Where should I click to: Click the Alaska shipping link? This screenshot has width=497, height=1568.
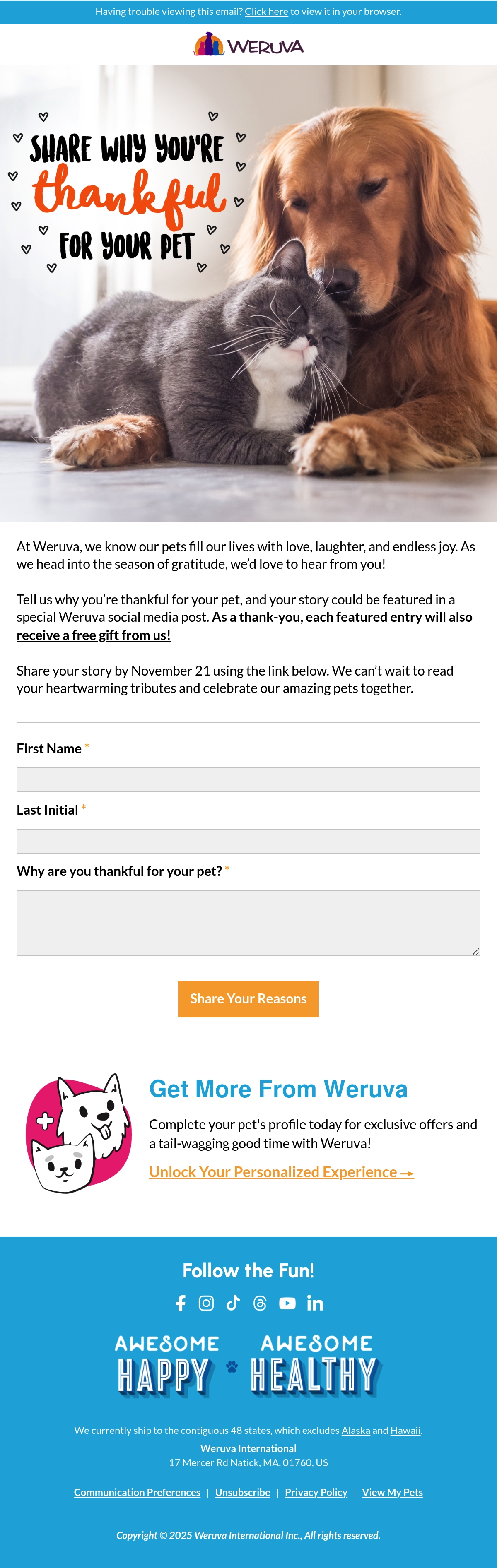pyautogui.click(x=356, y=1431)
